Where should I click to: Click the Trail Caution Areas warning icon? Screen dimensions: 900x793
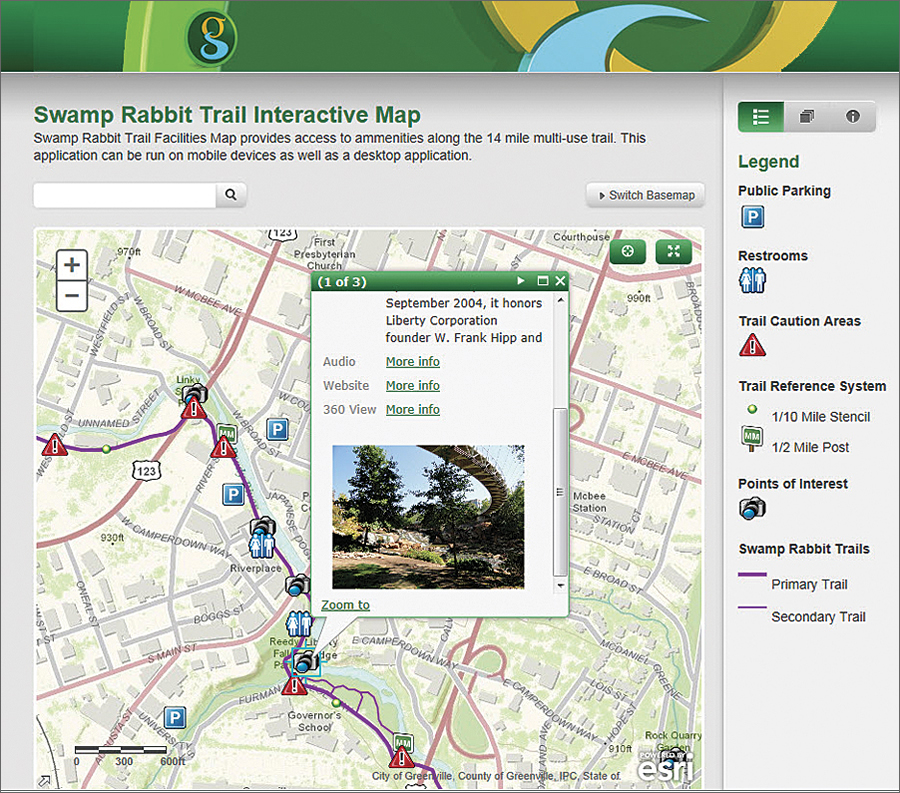coord(751,344)
